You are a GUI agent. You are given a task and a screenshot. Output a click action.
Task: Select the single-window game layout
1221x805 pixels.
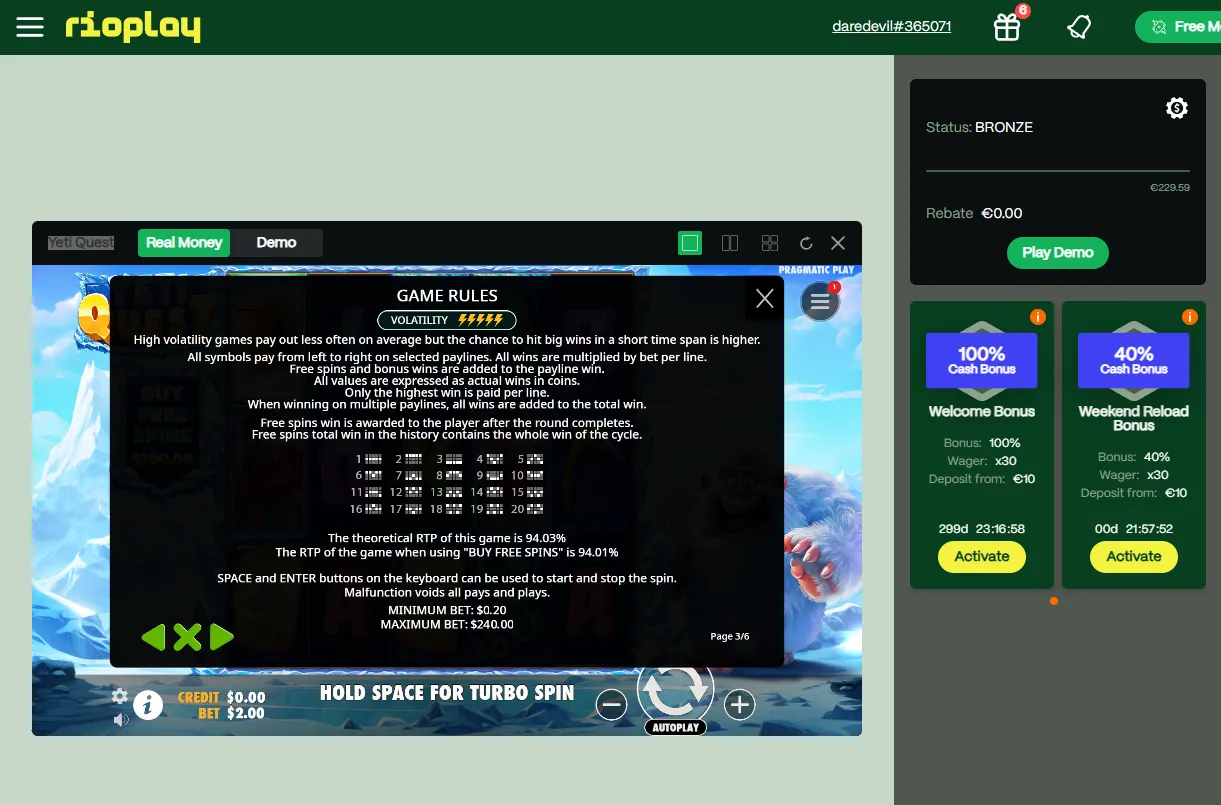pyautogui.click(x=690, y=243)
